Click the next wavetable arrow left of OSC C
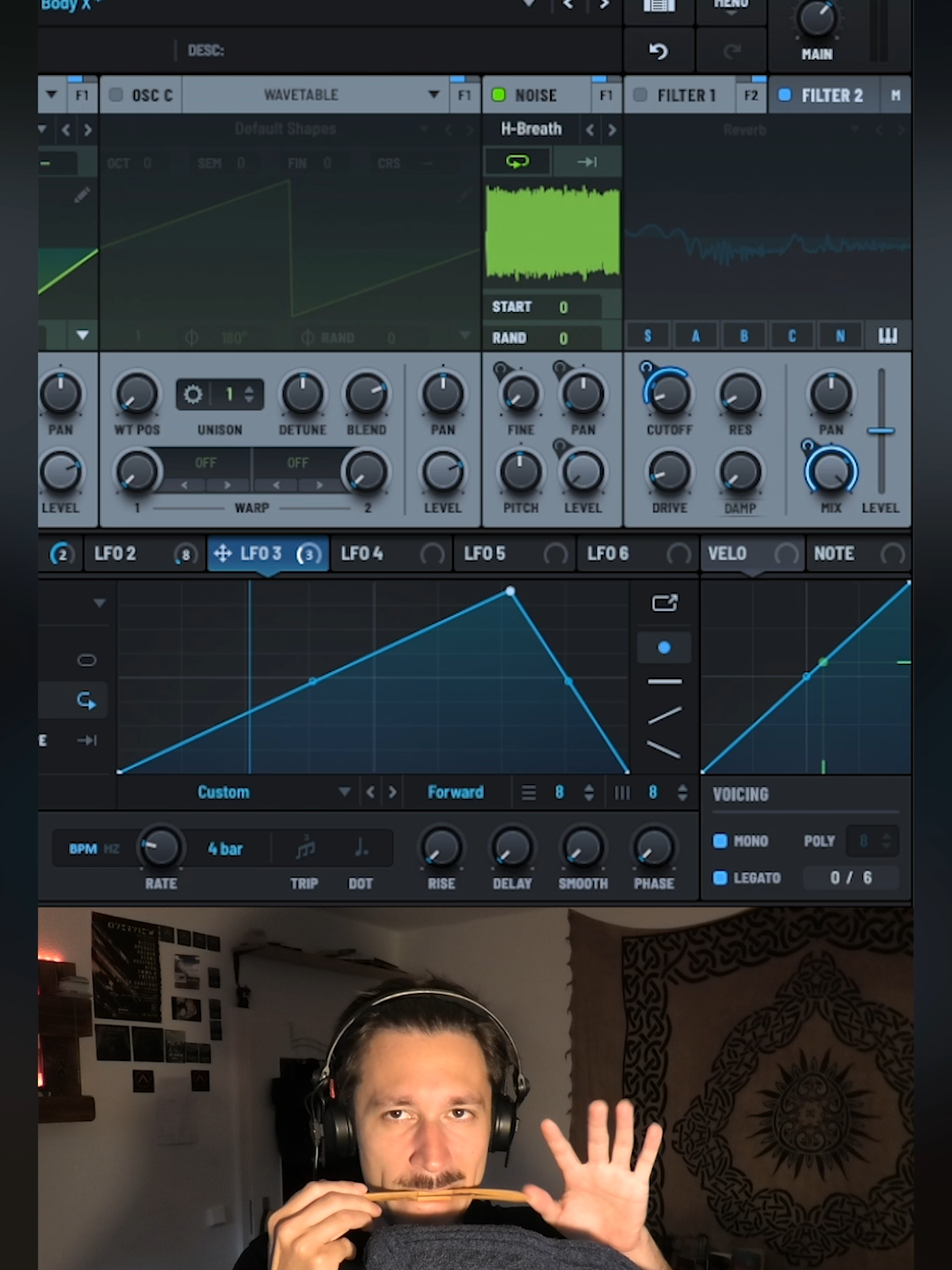 [x=87, y=130]
